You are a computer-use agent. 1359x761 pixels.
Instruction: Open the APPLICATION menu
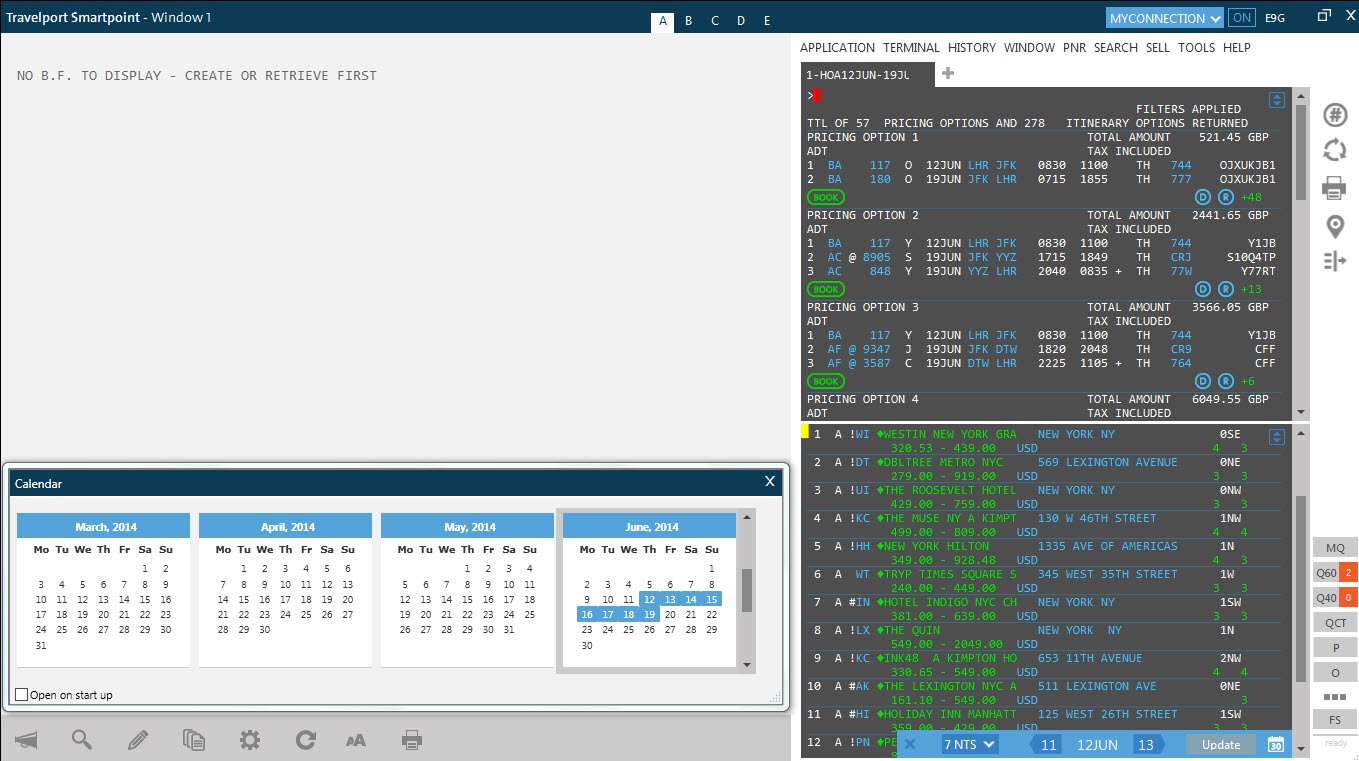[837, 47]
